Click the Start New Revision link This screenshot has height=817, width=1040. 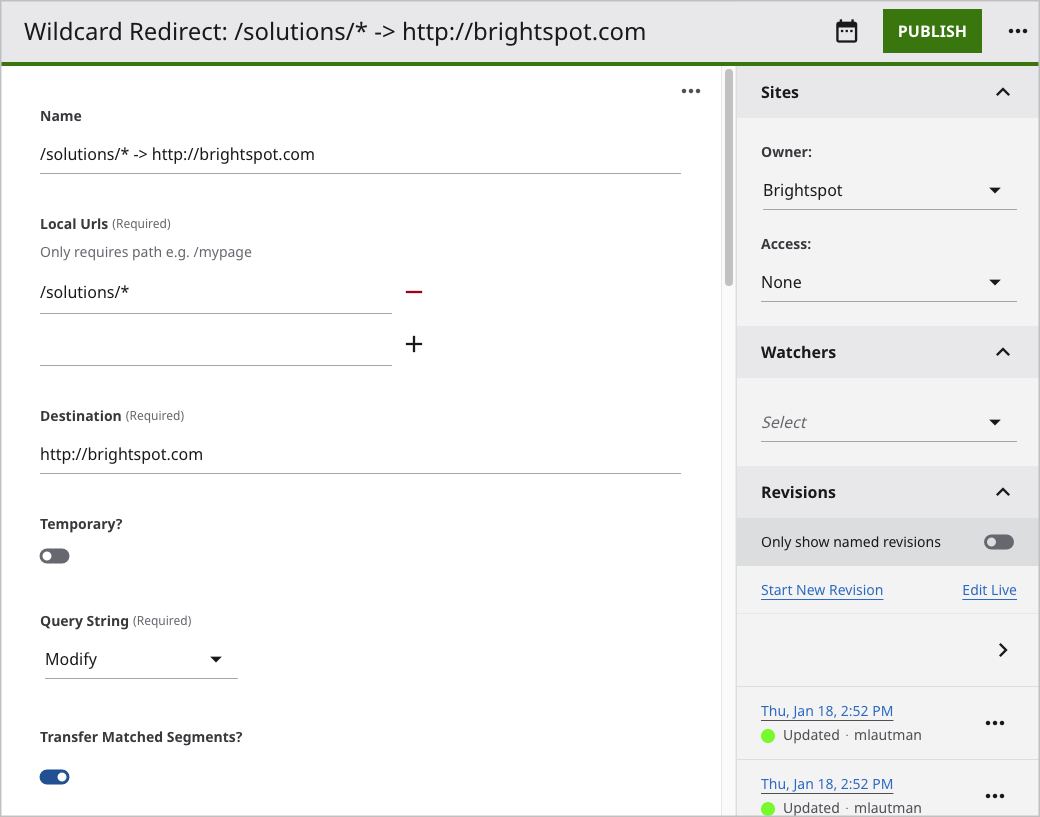[822, 590]
